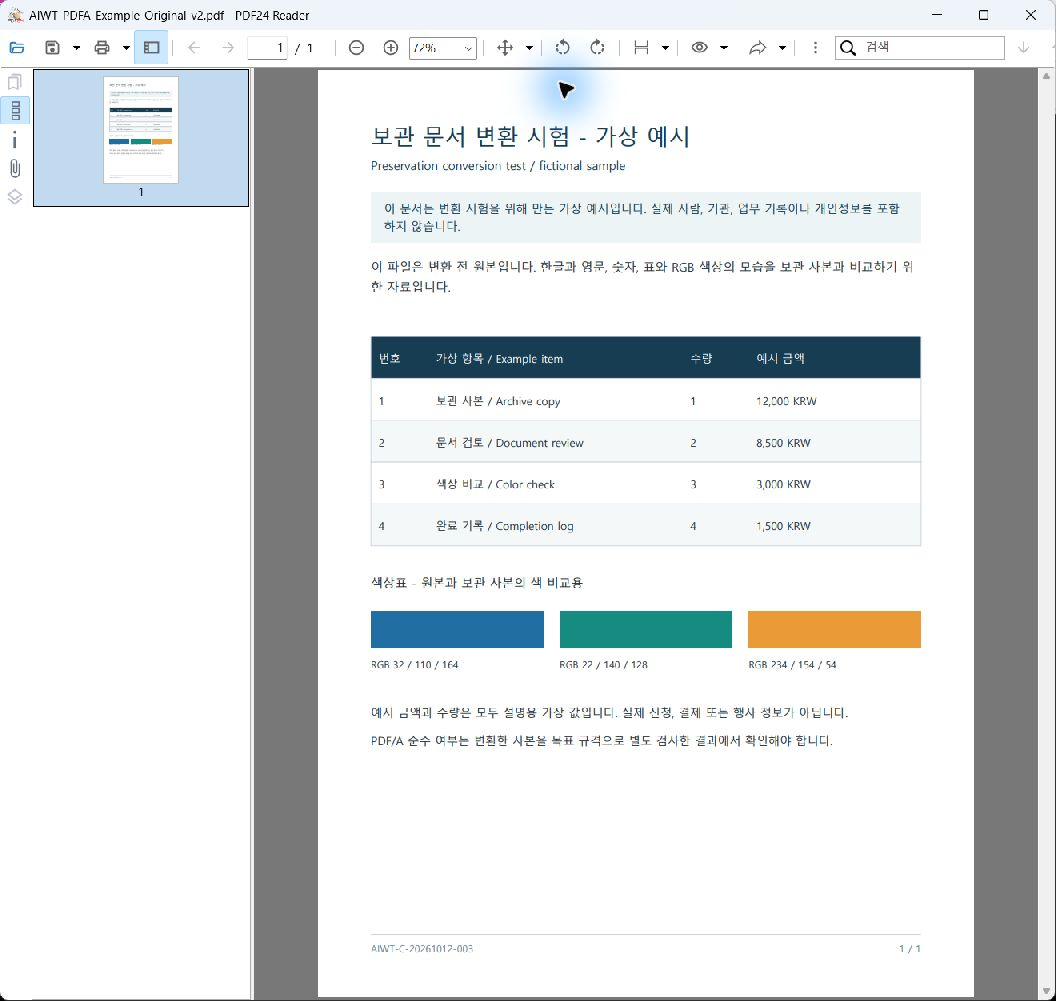Click the search magnifier icon
This screenshot has width=1056, height=1001.
click(x=848, y=48)
